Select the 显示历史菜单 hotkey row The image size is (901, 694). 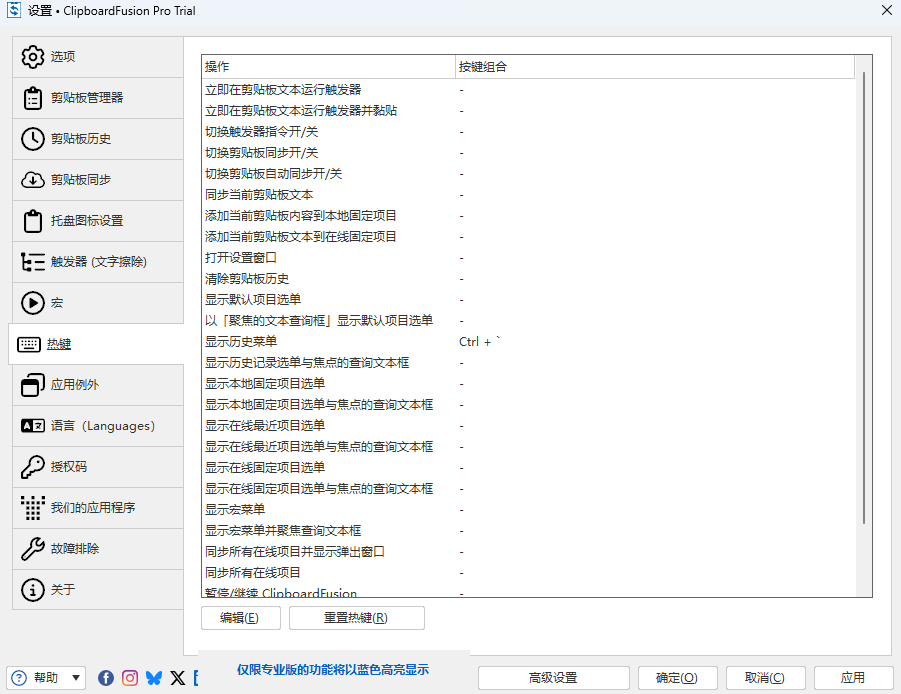(x=330, y=342)
